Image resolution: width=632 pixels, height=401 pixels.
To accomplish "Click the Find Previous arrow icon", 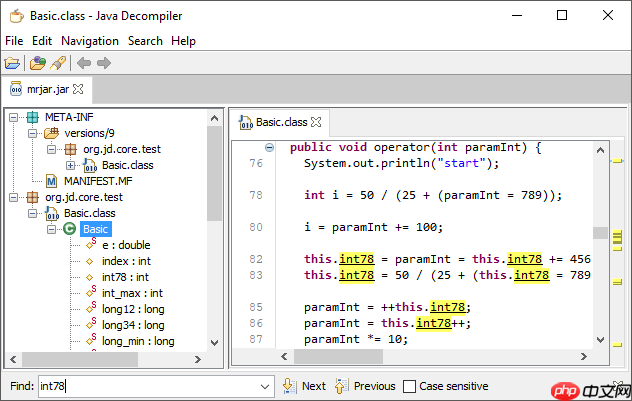I will coord(341,386).
